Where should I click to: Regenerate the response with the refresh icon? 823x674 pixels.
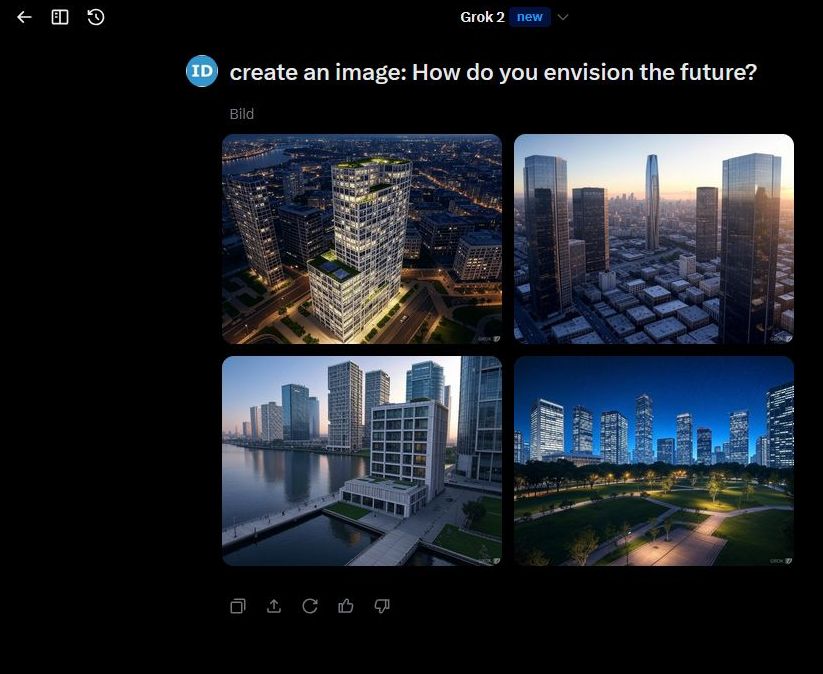tap(310, 606)
